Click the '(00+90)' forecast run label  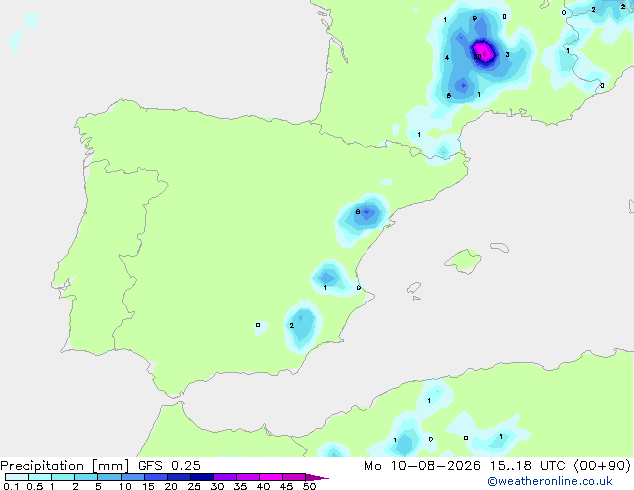point(602,466)
